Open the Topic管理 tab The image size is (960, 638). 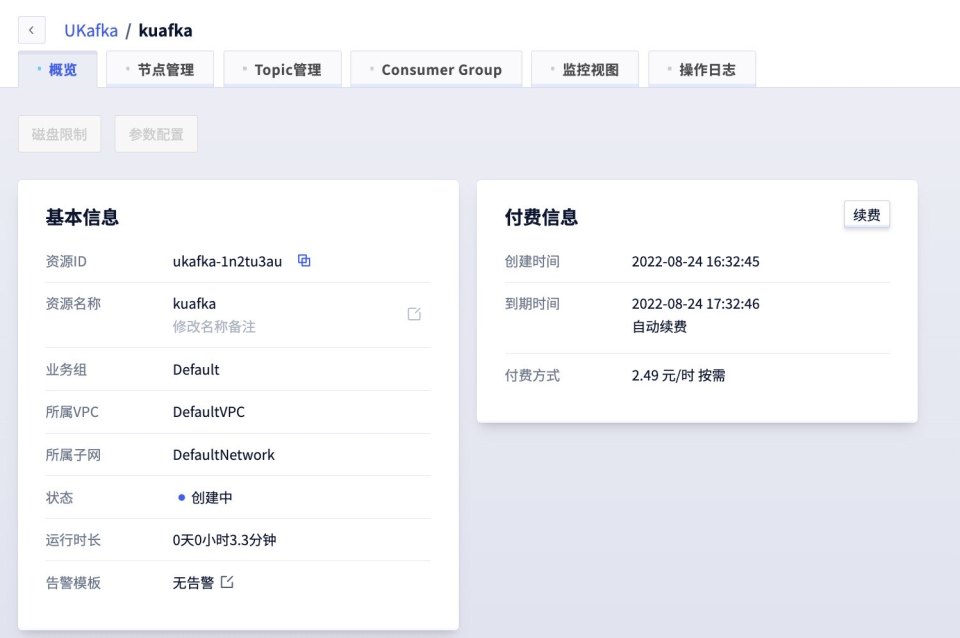tap(283, 70)
